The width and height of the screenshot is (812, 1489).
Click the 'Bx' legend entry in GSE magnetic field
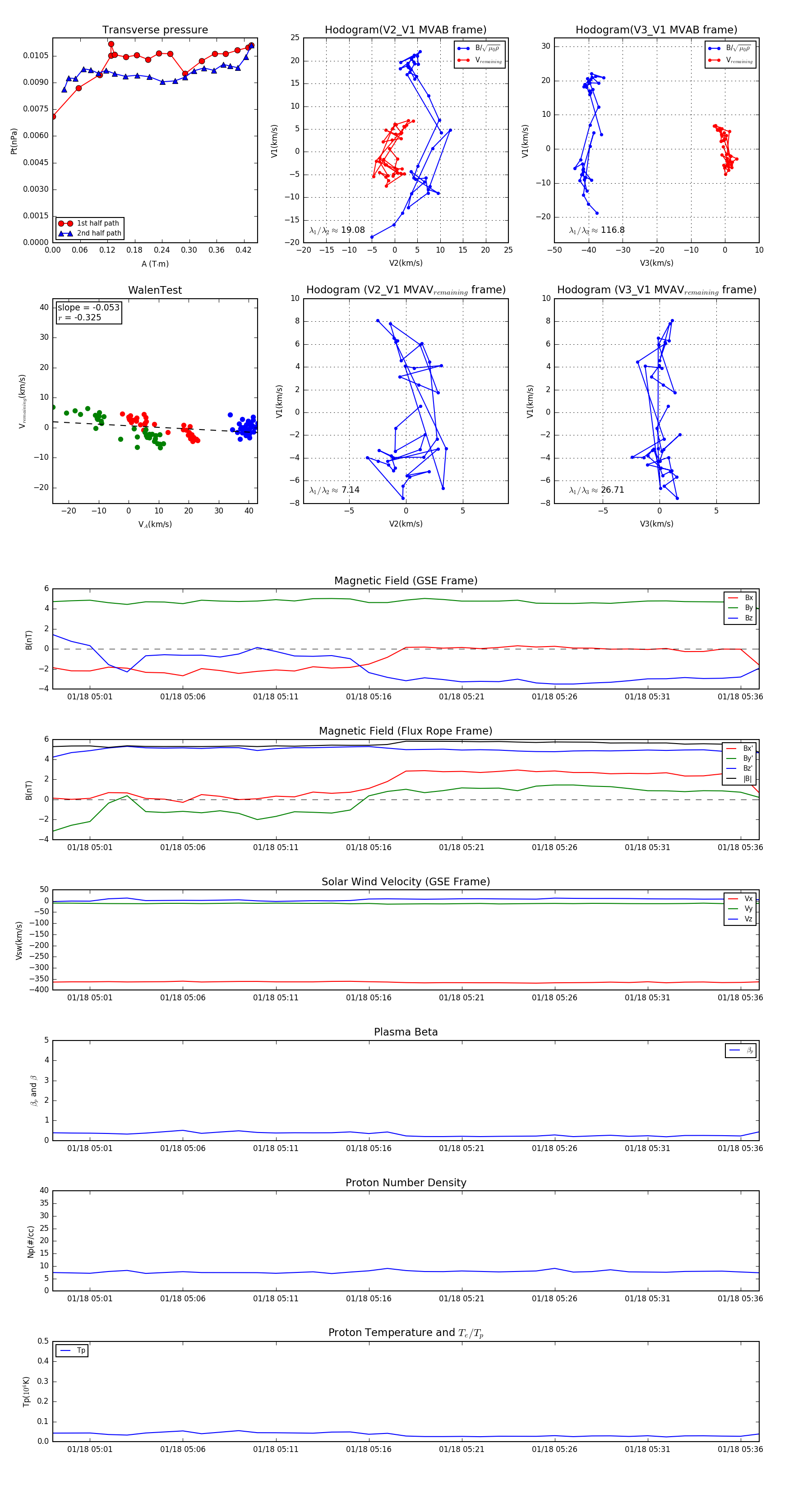pyautogui.click(x=740, y=598)
